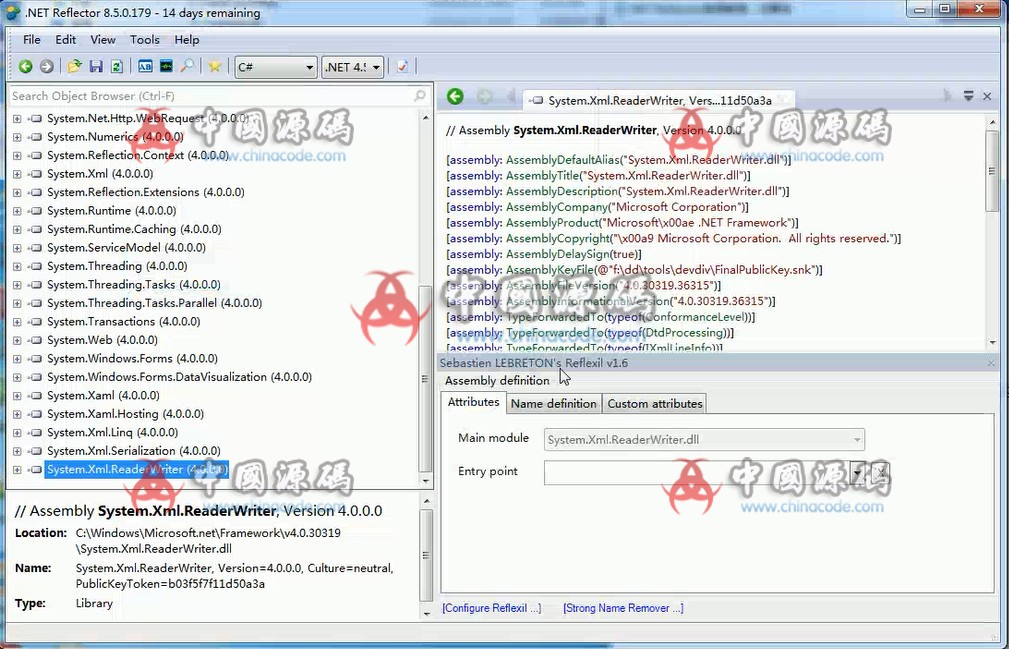Click the faded forward arrow in code pane
Screen dimensions: 1009x649
485,96
